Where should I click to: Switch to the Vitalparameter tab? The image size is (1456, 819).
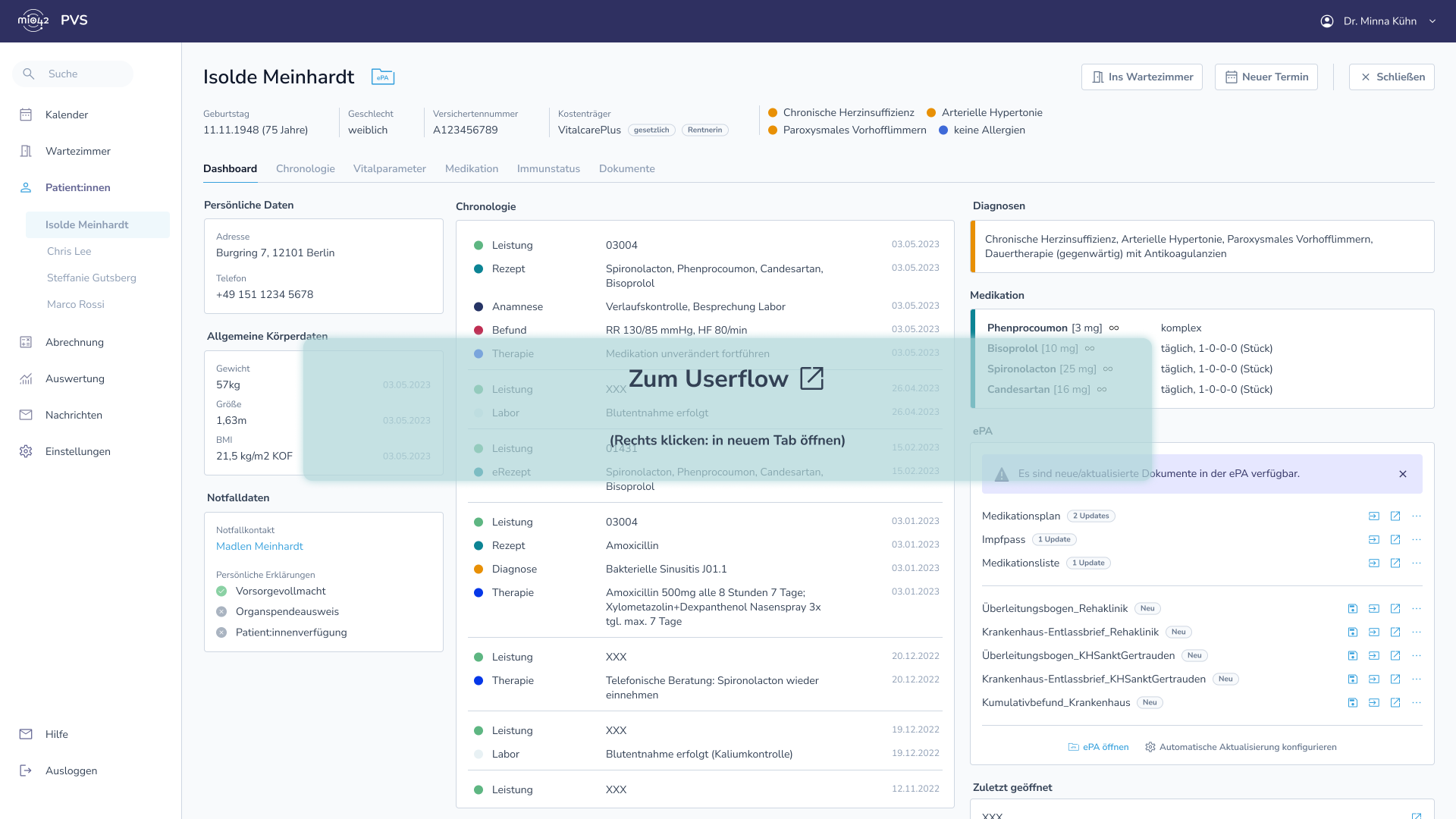[389, 169]
